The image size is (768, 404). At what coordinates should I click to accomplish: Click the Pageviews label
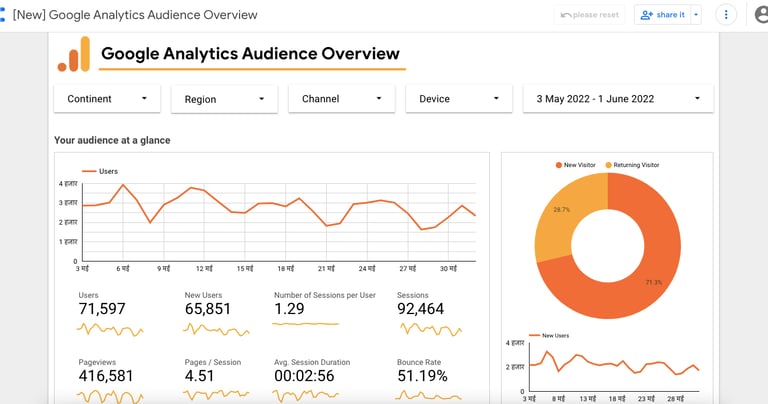[97, 362]
